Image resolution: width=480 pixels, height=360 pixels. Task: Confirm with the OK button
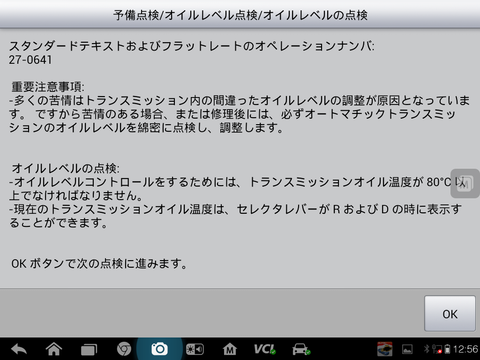pos(450,314)
